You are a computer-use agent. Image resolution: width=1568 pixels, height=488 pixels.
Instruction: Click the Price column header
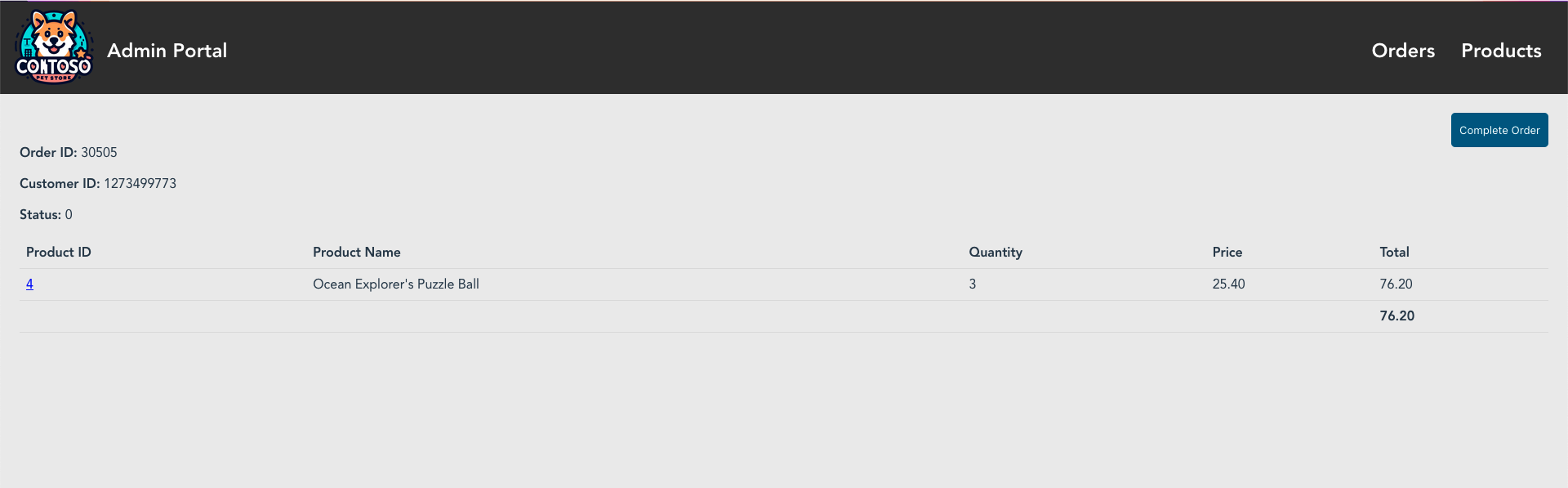click(x=1227, y=252)
